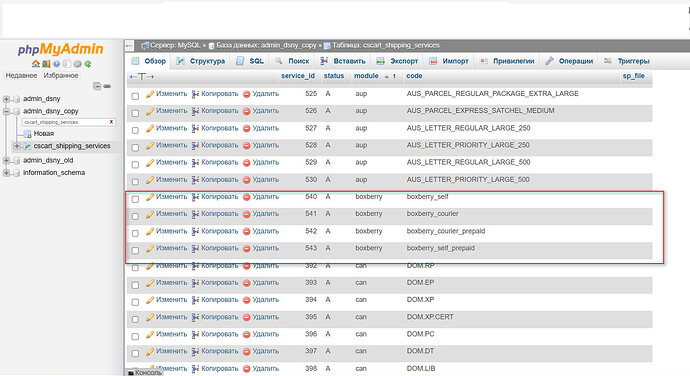Open the Обзор (Browse) tab

coord(149,61)
